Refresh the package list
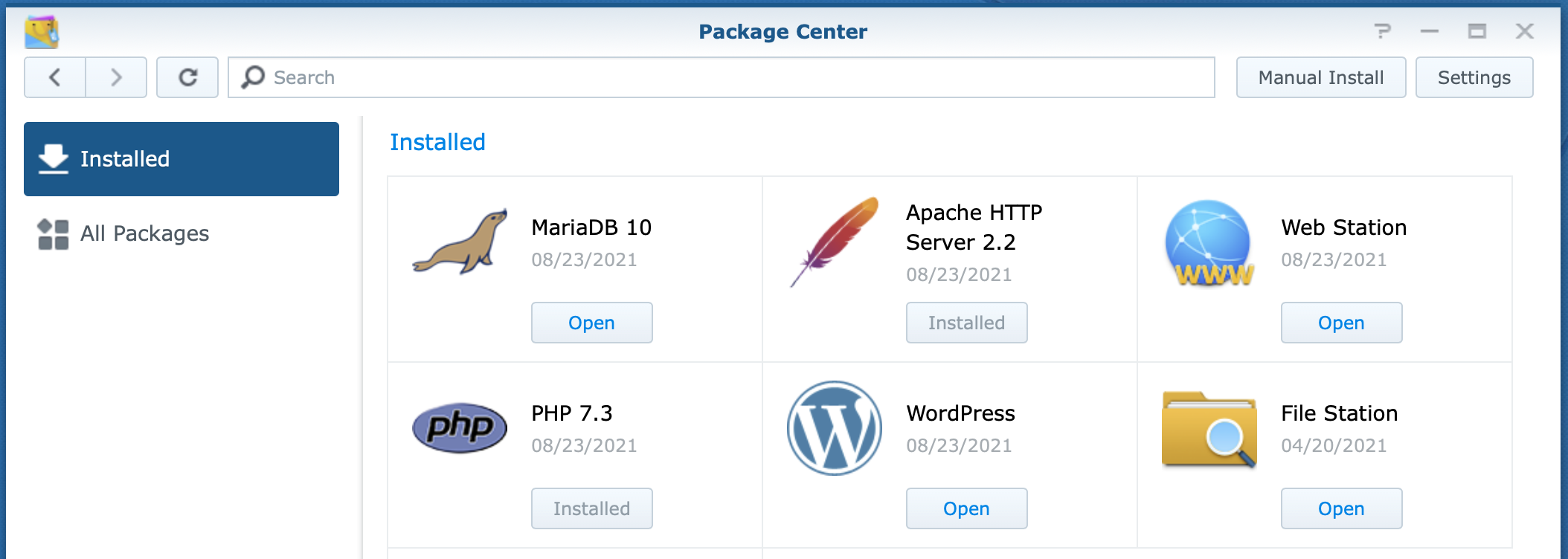 click(x=187, y=77)
